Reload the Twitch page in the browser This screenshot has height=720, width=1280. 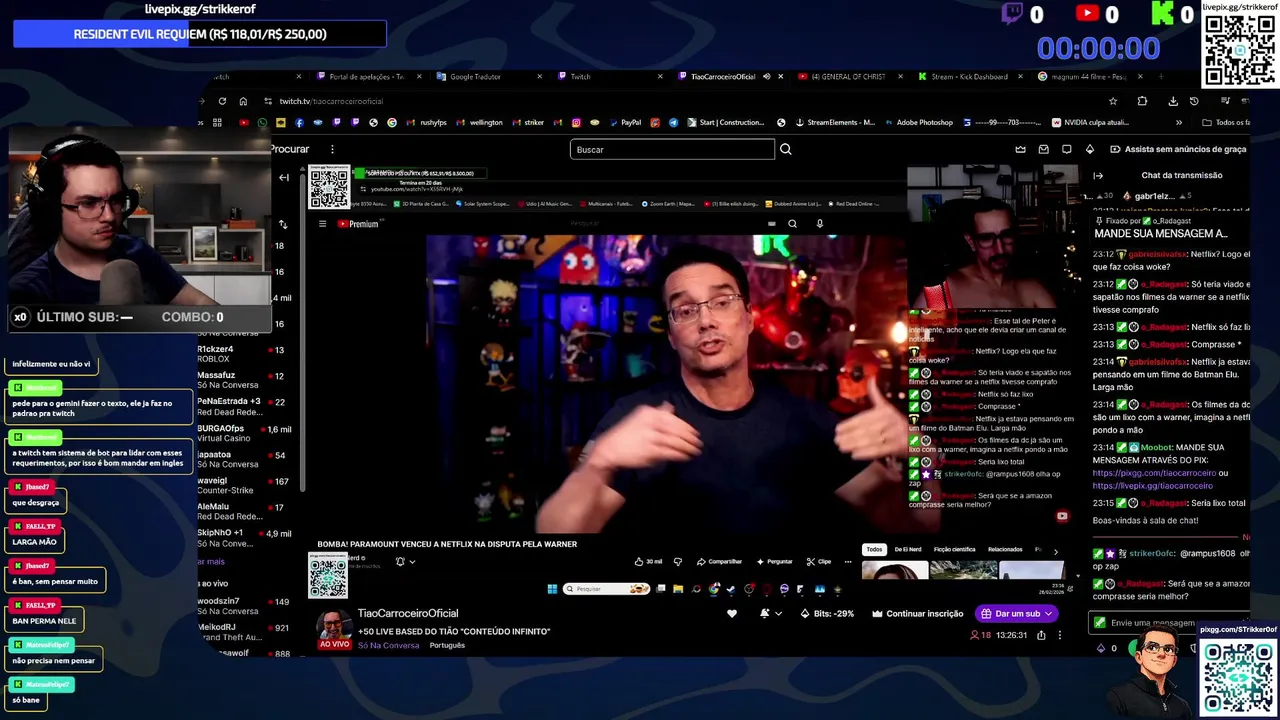(x=222, y=101)
